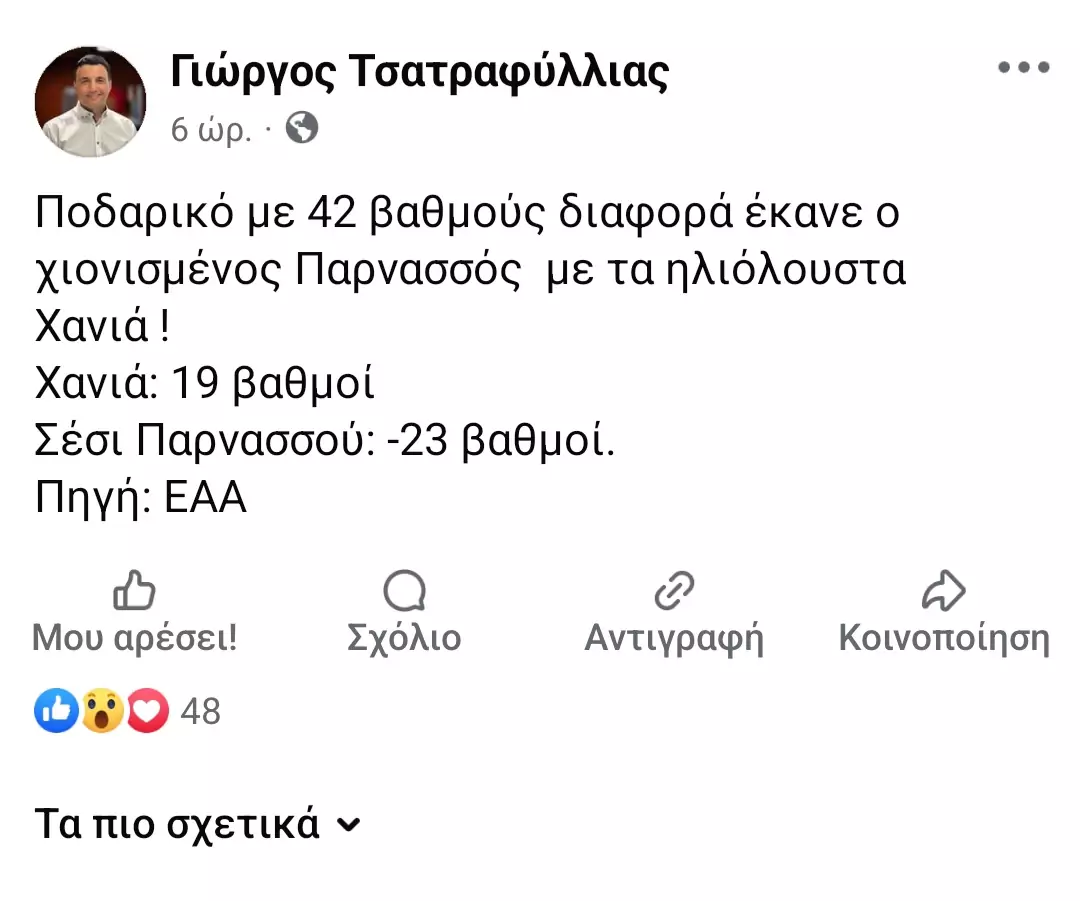The image size is (1080, 901).
Task: Click the wow face reaction emoji
Action: pyautogui.click(x=102, y=711)
